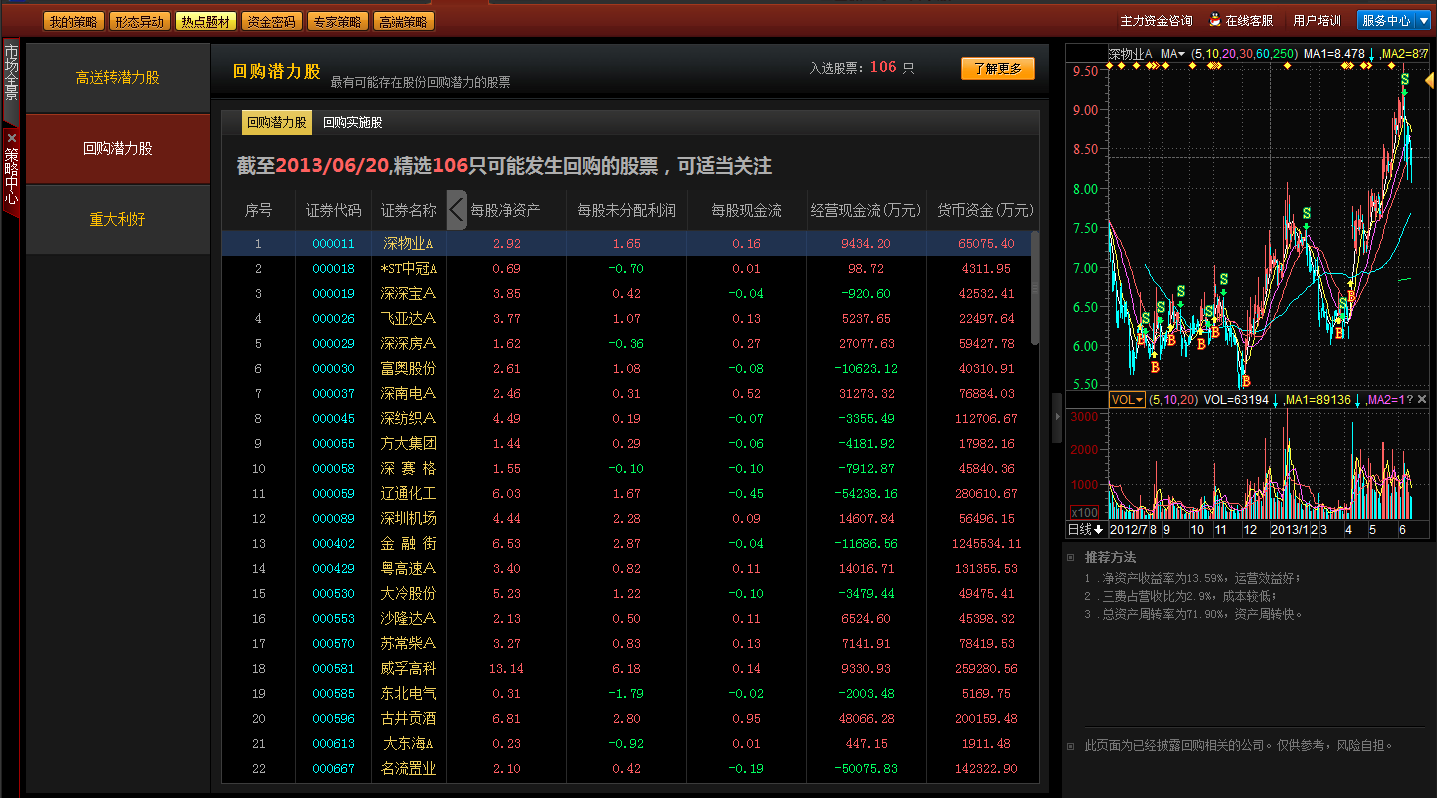
Task: Click stock code 000029
Action: coord(333,343)
